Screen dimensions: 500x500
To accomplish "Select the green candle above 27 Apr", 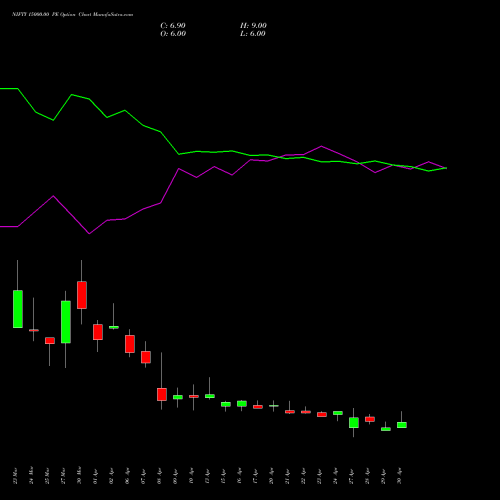I will (x=354, y=423).
